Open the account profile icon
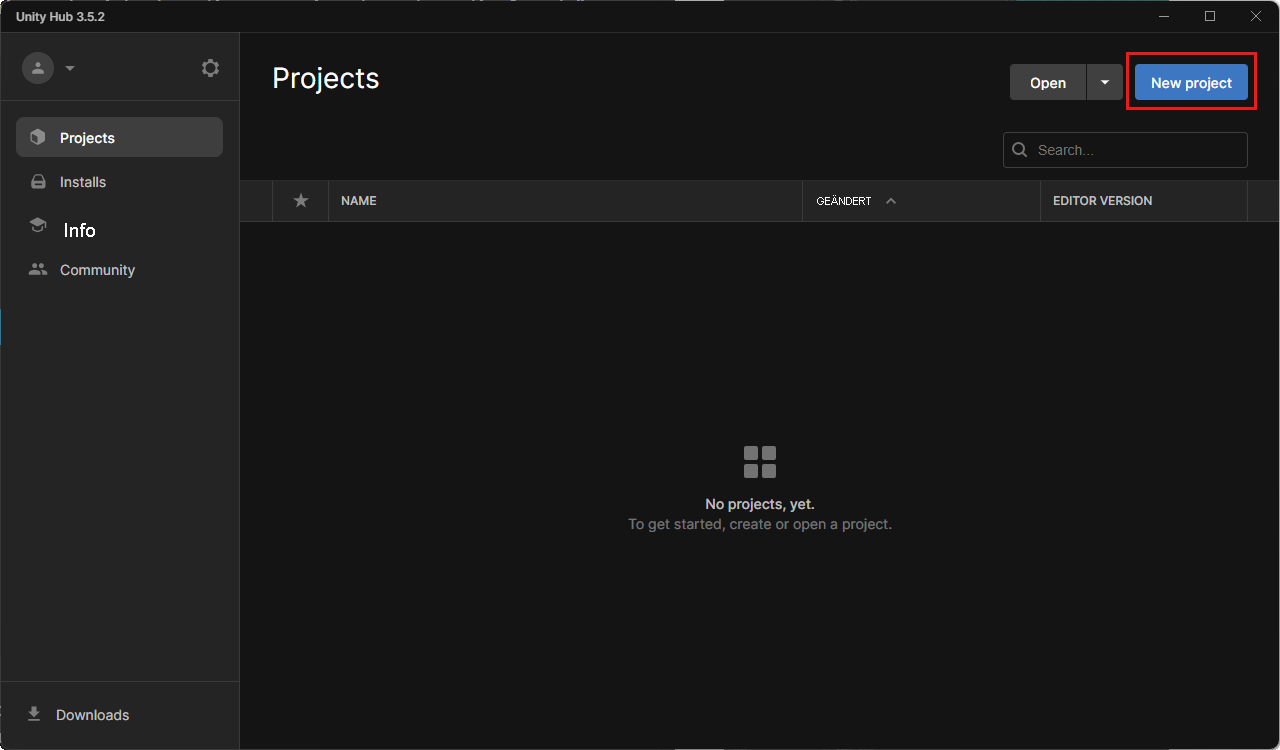 [38, 67]
